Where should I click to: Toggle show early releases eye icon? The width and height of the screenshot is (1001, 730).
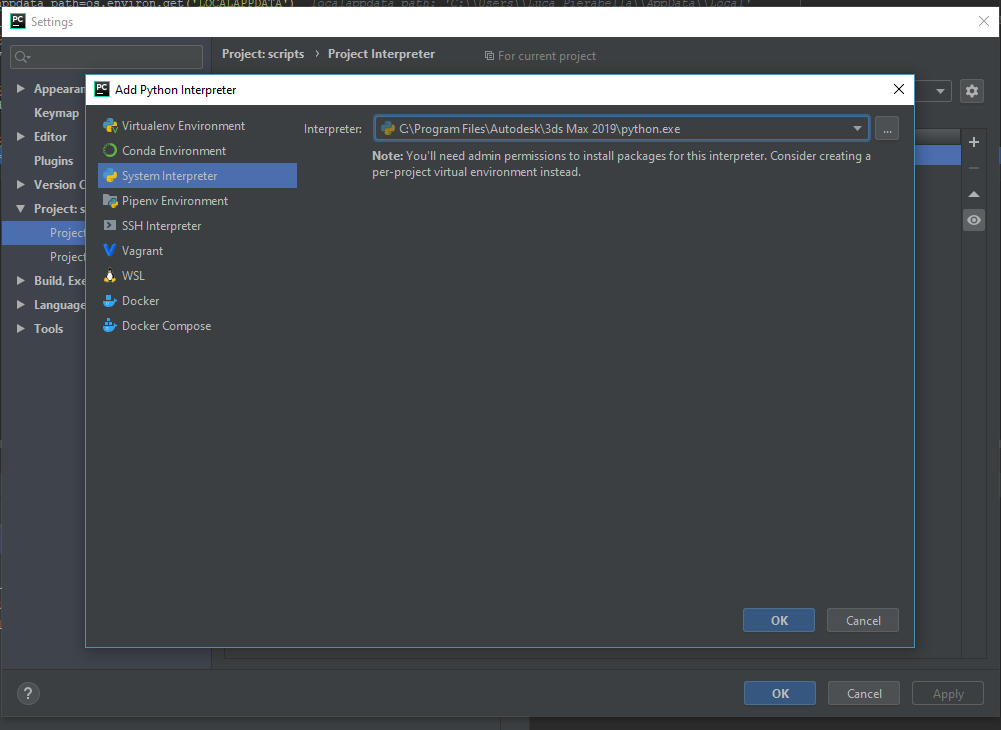point(974,220)
